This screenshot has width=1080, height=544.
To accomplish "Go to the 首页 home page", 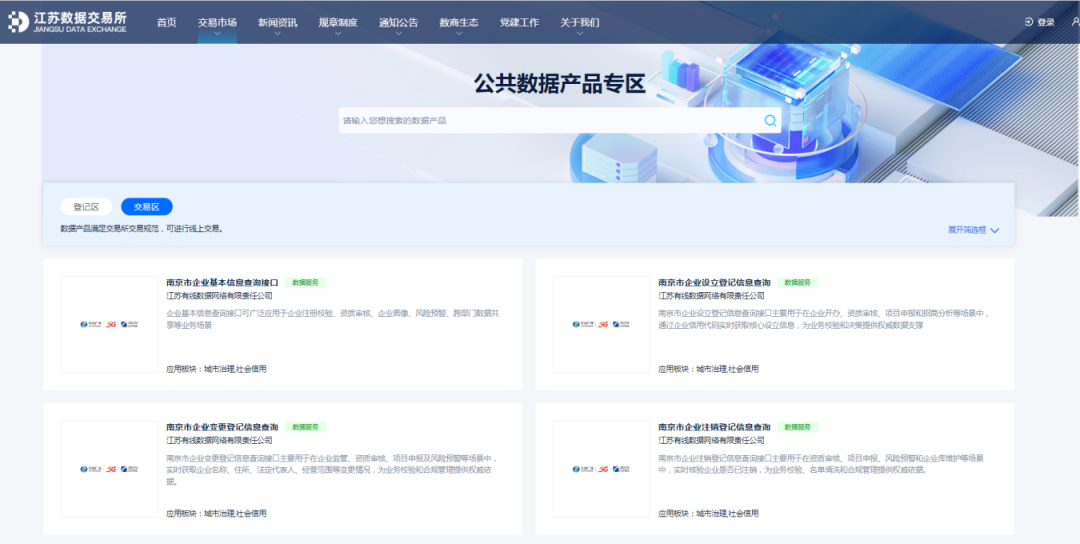I will (x=166, y=22).
